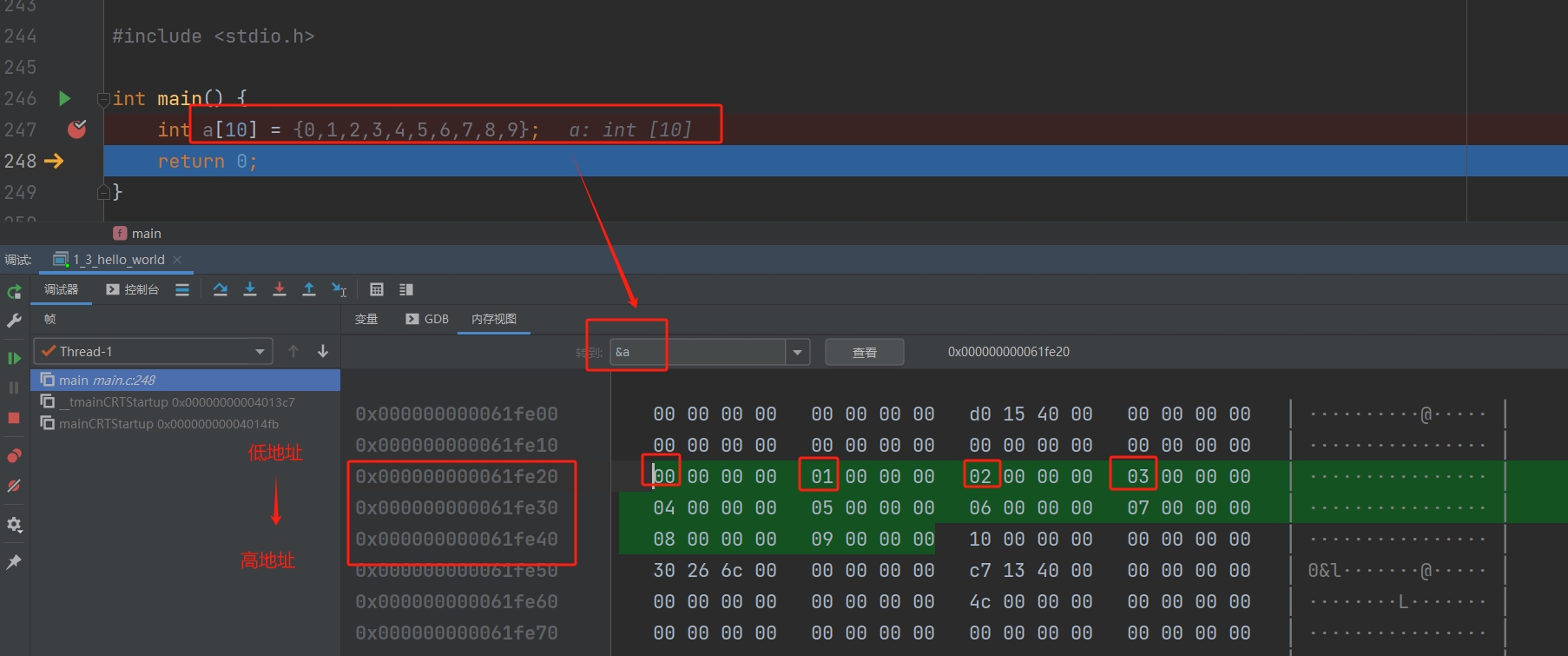The image size is (1568, 656).
Task: Toggle Mute Breakpoints in left sidebar
Action: click(14, 486)
